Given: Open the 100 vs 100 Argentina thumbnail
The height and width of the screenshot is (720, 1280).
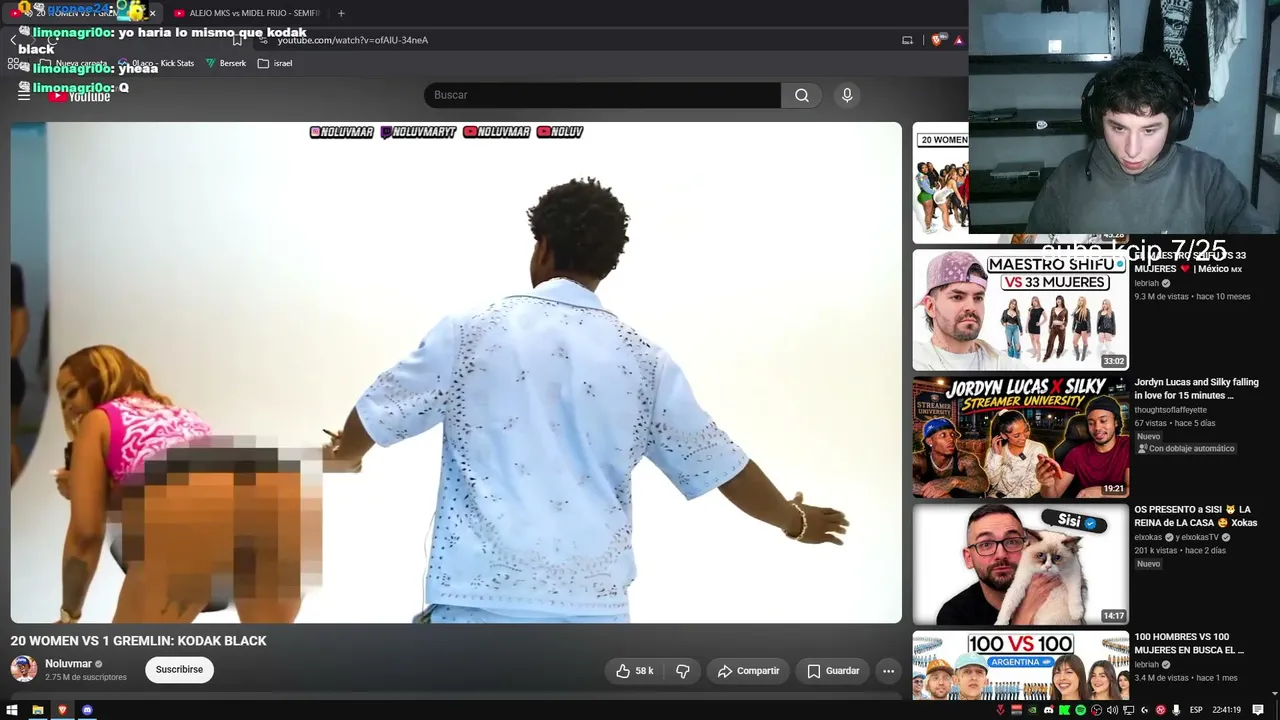Looking at the screenshot, I should [1020, 665].
